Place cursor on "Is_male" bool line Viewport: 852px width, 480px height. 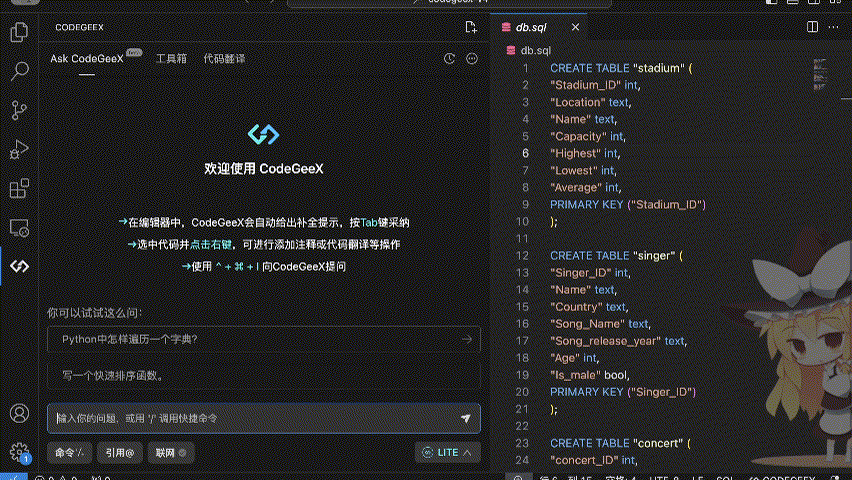[590, 375]
